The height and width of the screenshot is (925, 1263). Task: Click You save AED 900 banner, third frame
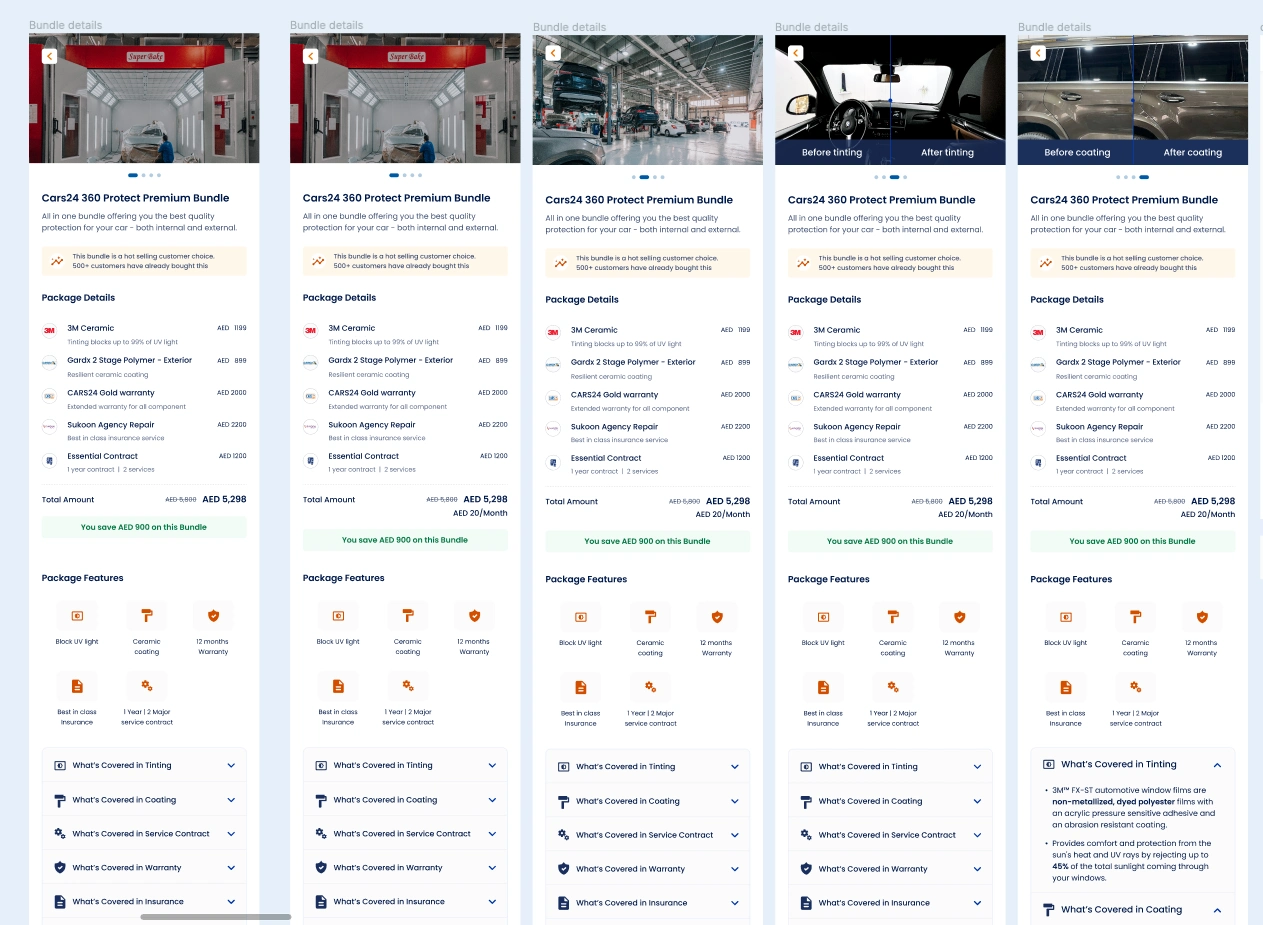(647, 541)
